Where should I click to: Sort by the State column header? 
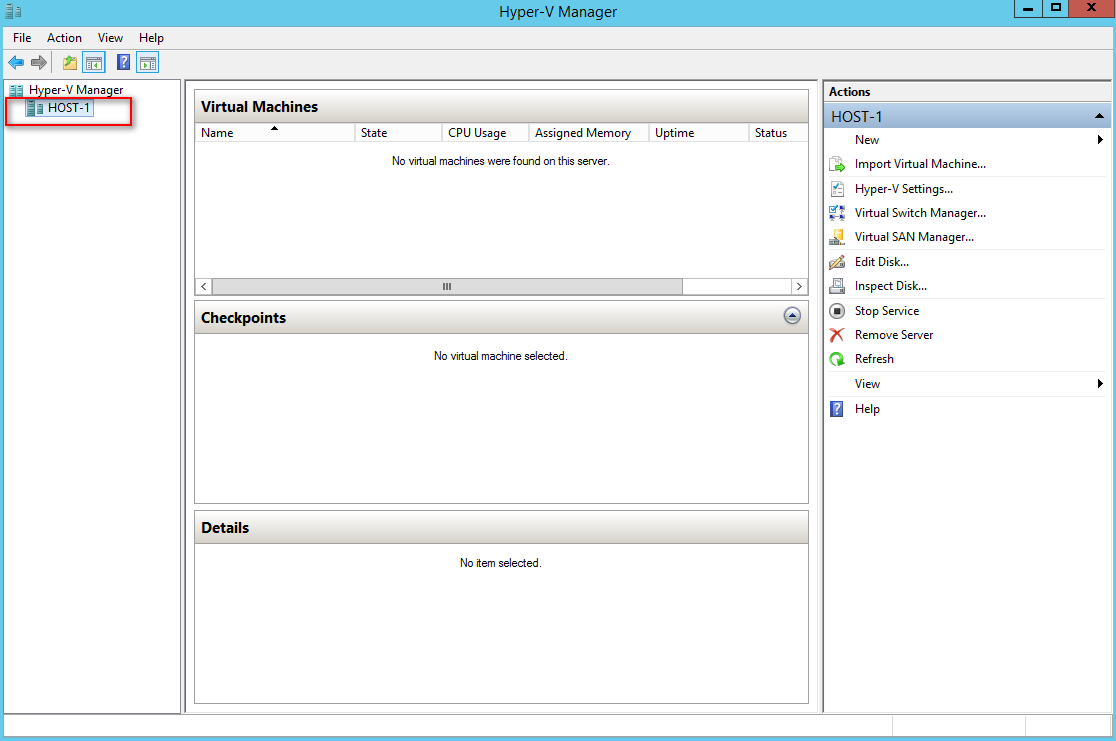coord(398,132)
